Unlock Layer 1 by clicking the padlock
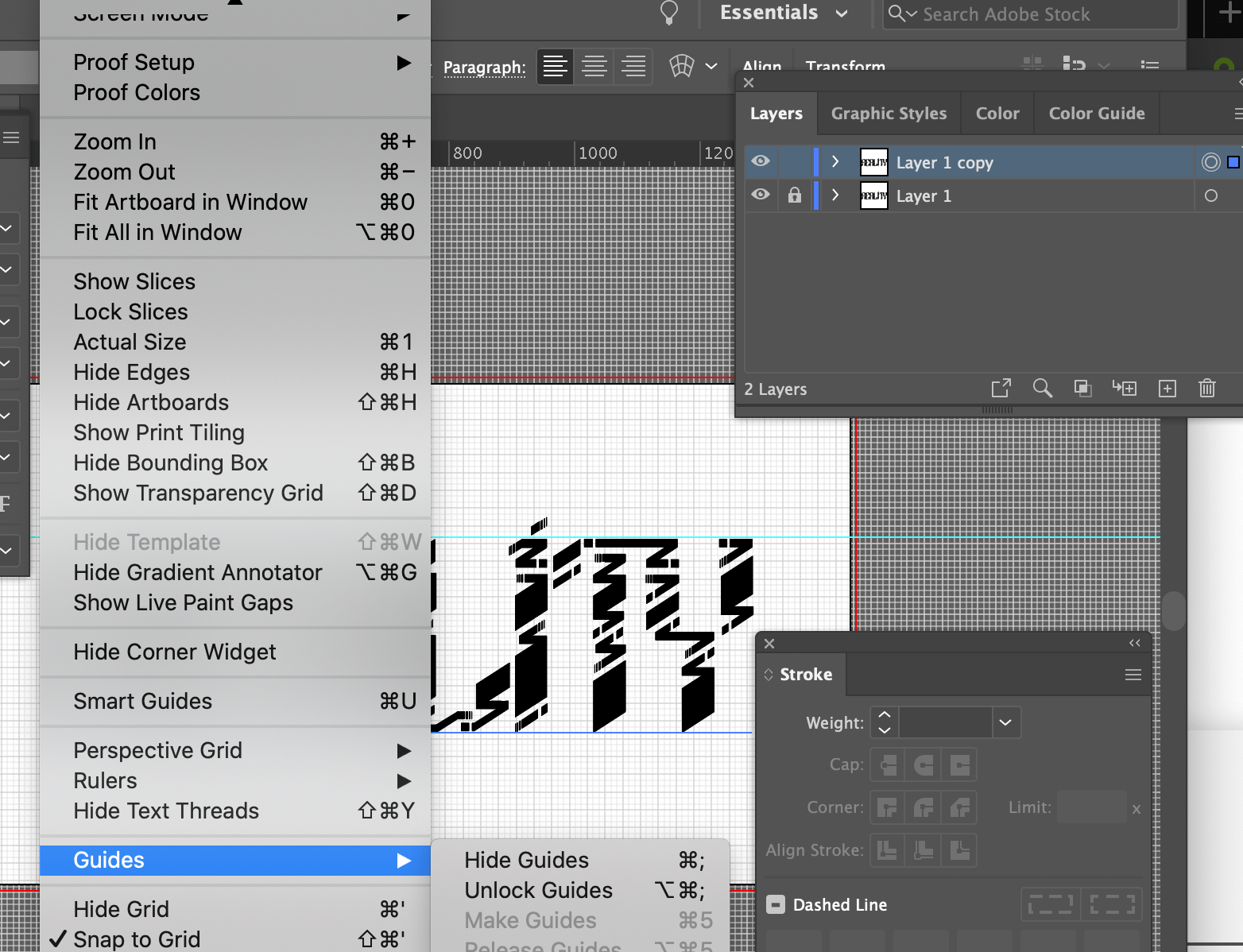Image resolution: width=1243 pixels, height=952 pixels. 794,195
